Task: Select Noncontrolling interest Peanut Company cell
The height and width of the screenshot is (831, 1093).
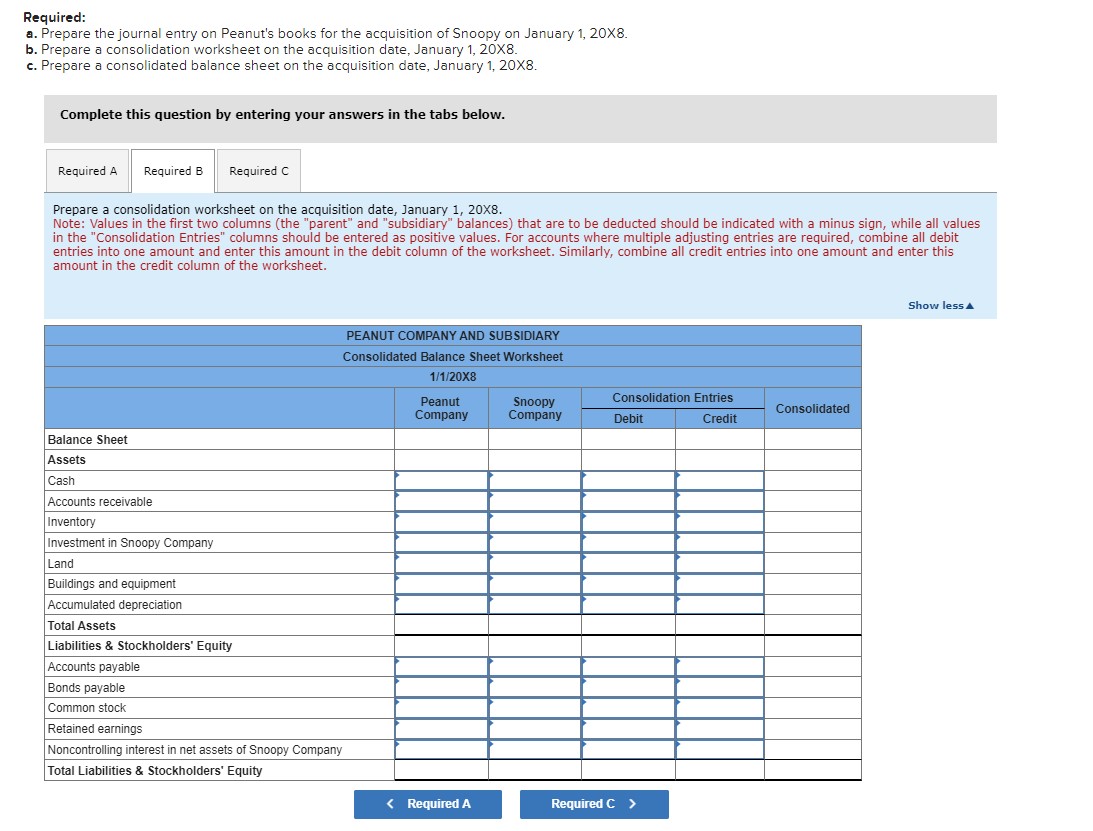Action: [441, 749]
